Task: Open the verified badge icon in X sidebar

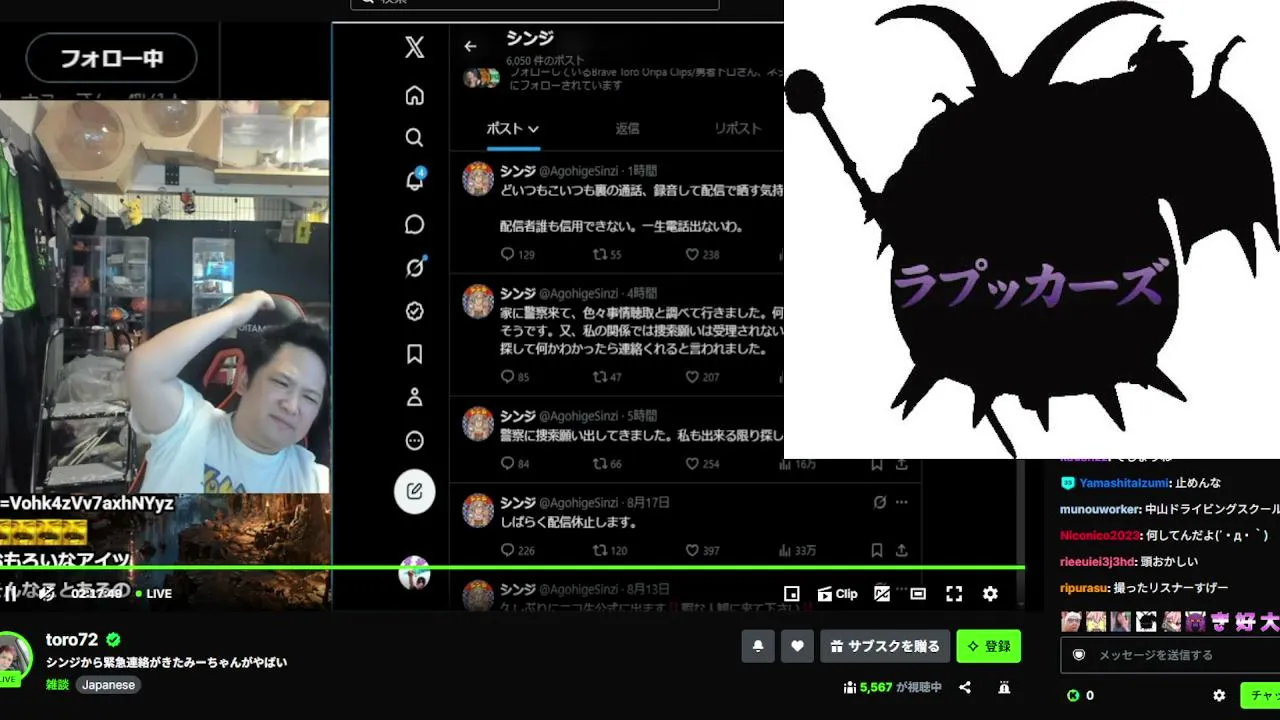Action: (414, 311)
